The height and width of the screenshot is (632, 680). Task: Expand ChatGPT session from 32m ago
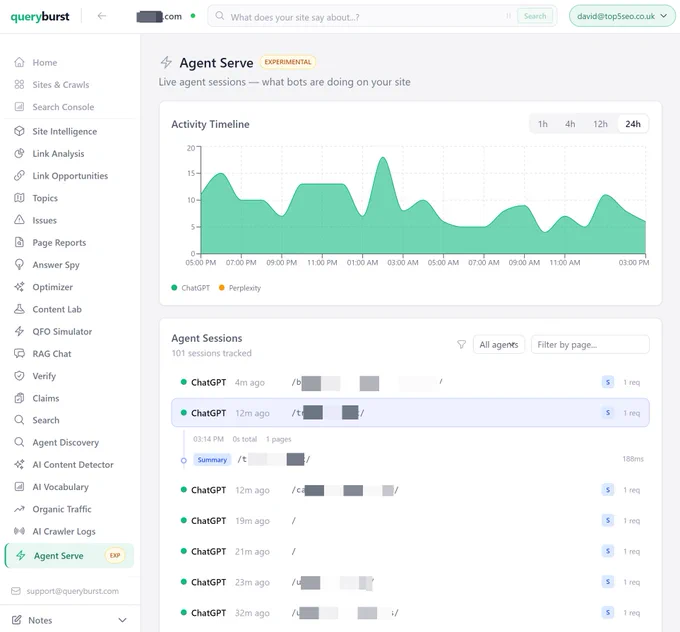[x=410, y=613]
